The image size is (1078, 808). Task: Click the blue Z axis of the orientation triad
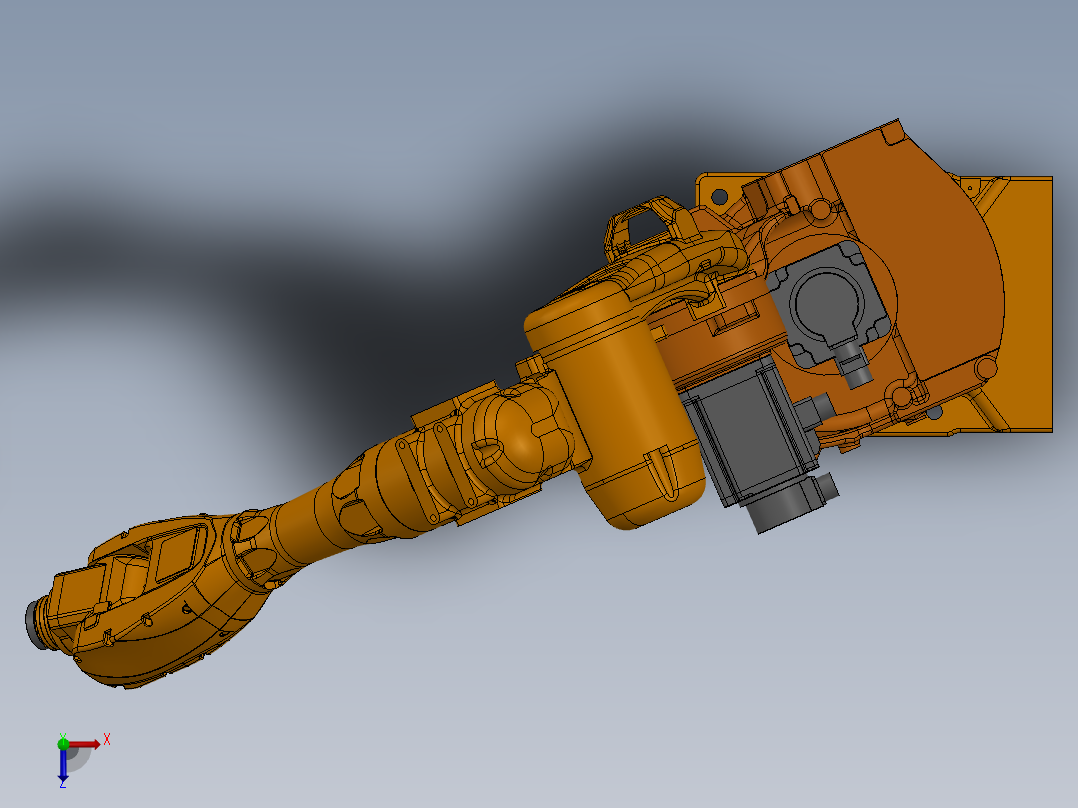[63, 765]
